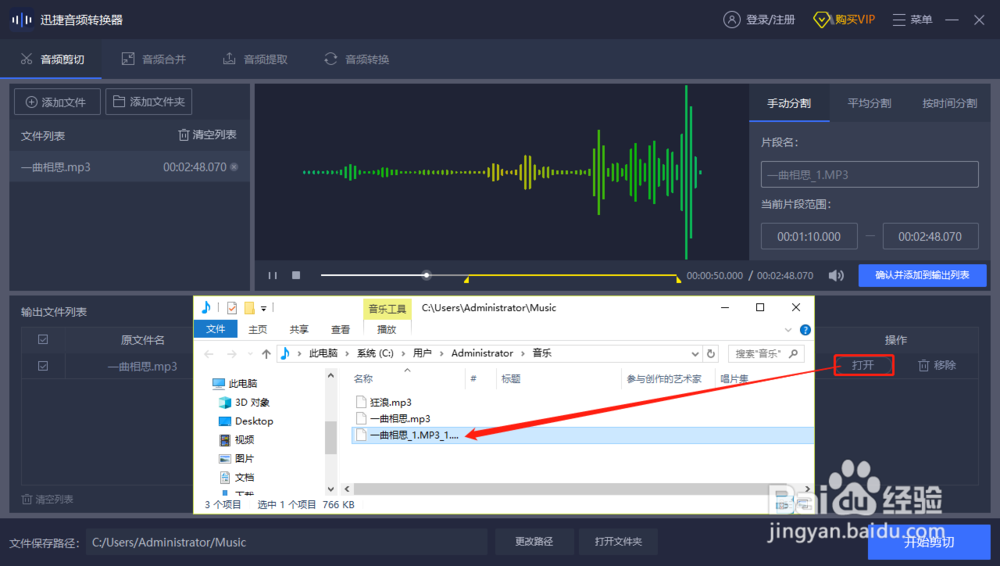This screenshot has width=1000, height=566.
Task: Click Administrator in the address breadcrumb
Action: pos(482,354)
